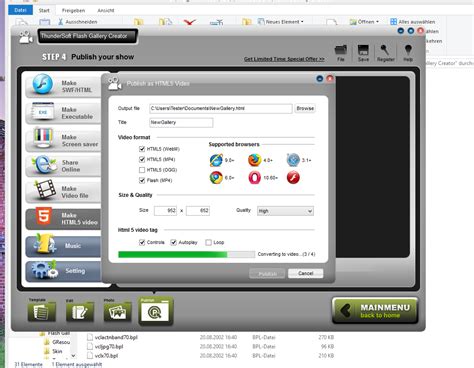Click the Opera 10.60+ browser icon

[x=255, y=178]
